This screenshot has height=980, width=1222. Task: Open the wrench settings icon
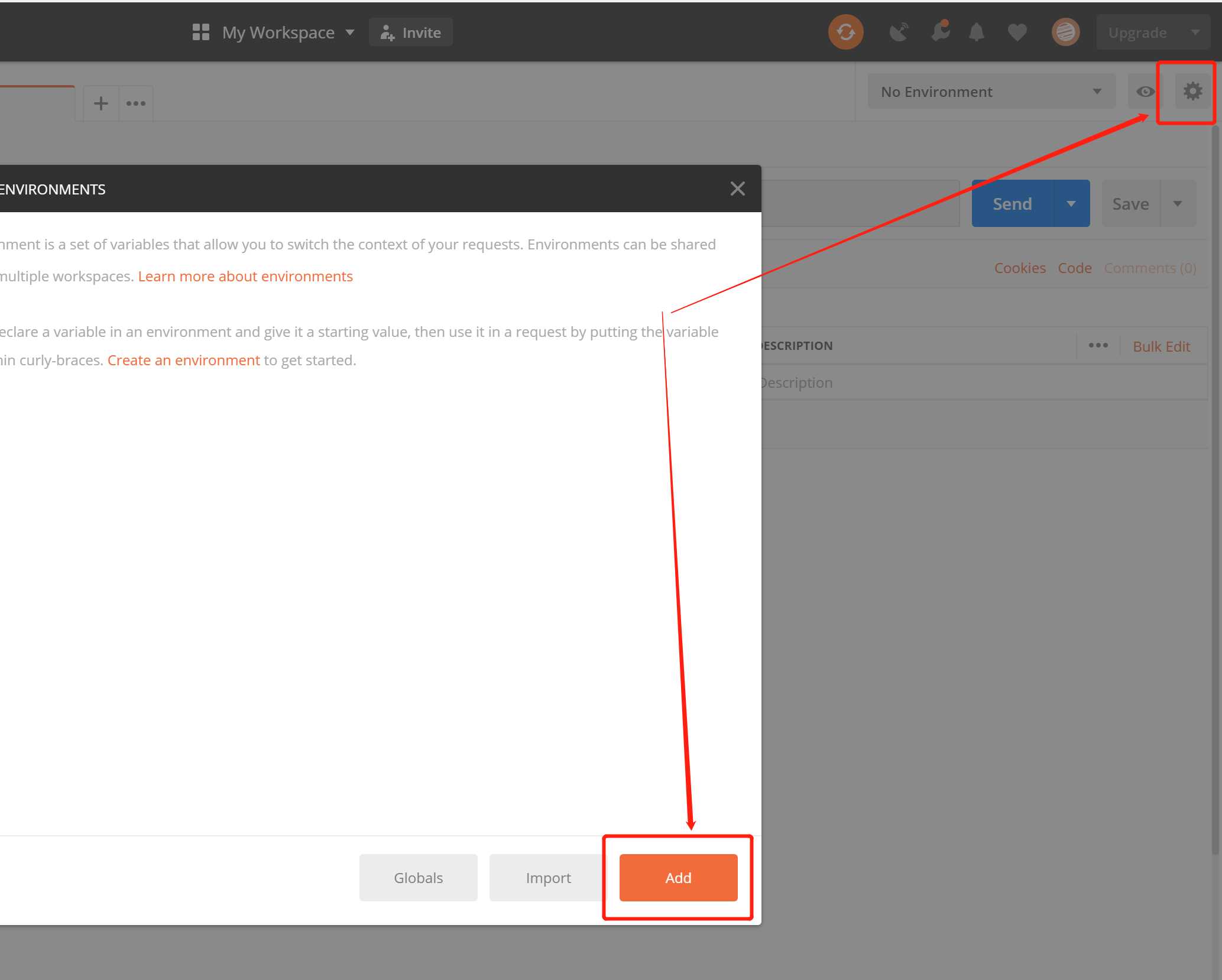[940, 31]
